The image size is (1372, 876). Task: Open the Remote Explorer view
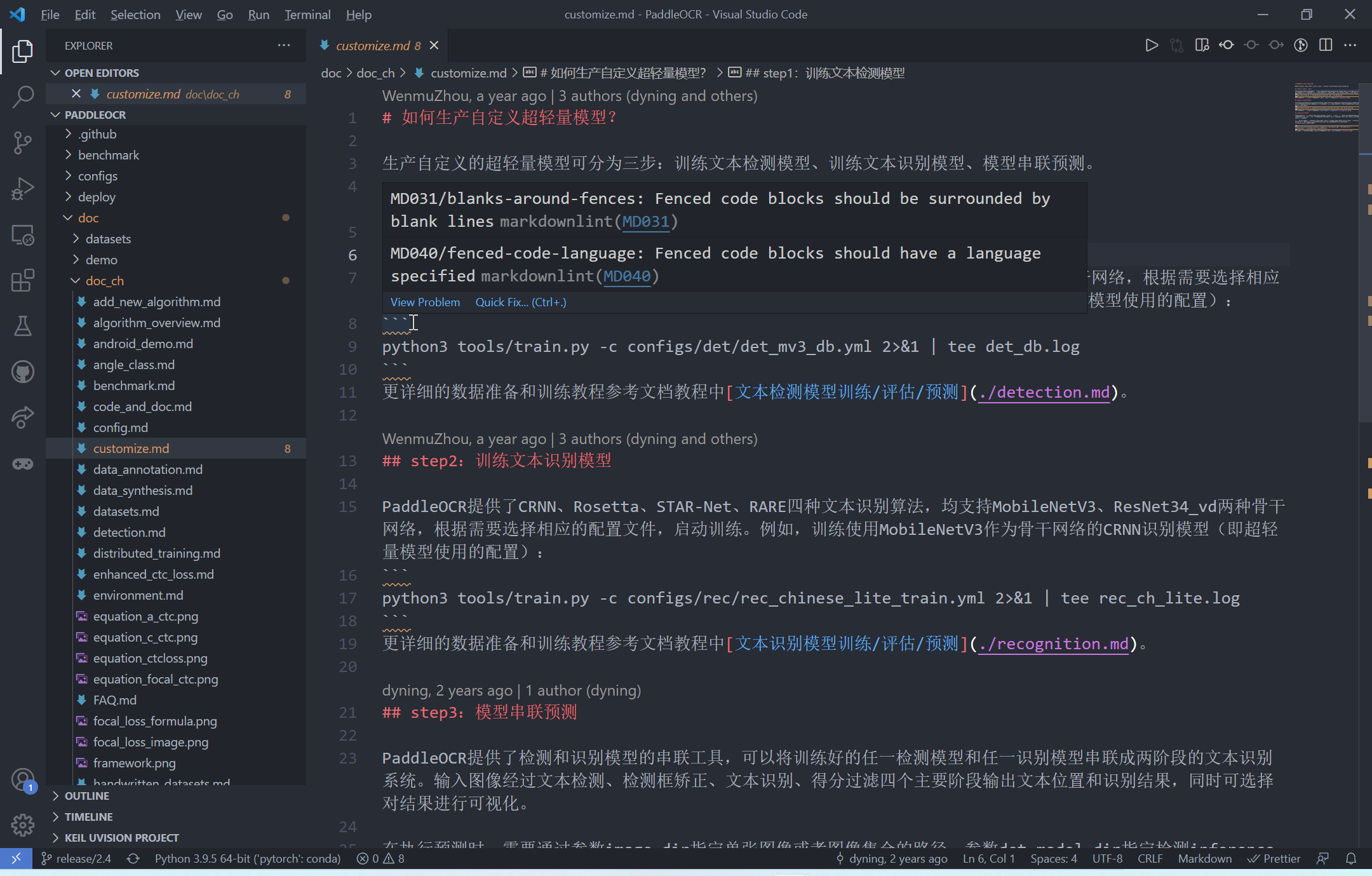click(x=23, y=235)
